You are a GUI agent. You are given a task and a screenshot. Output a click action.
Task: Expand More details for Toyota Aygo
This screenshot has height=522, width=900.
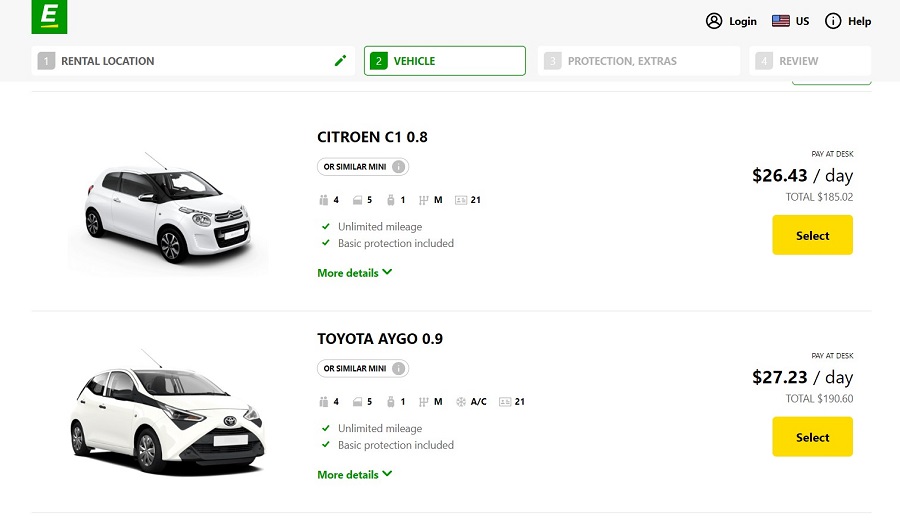click(355, 474)
